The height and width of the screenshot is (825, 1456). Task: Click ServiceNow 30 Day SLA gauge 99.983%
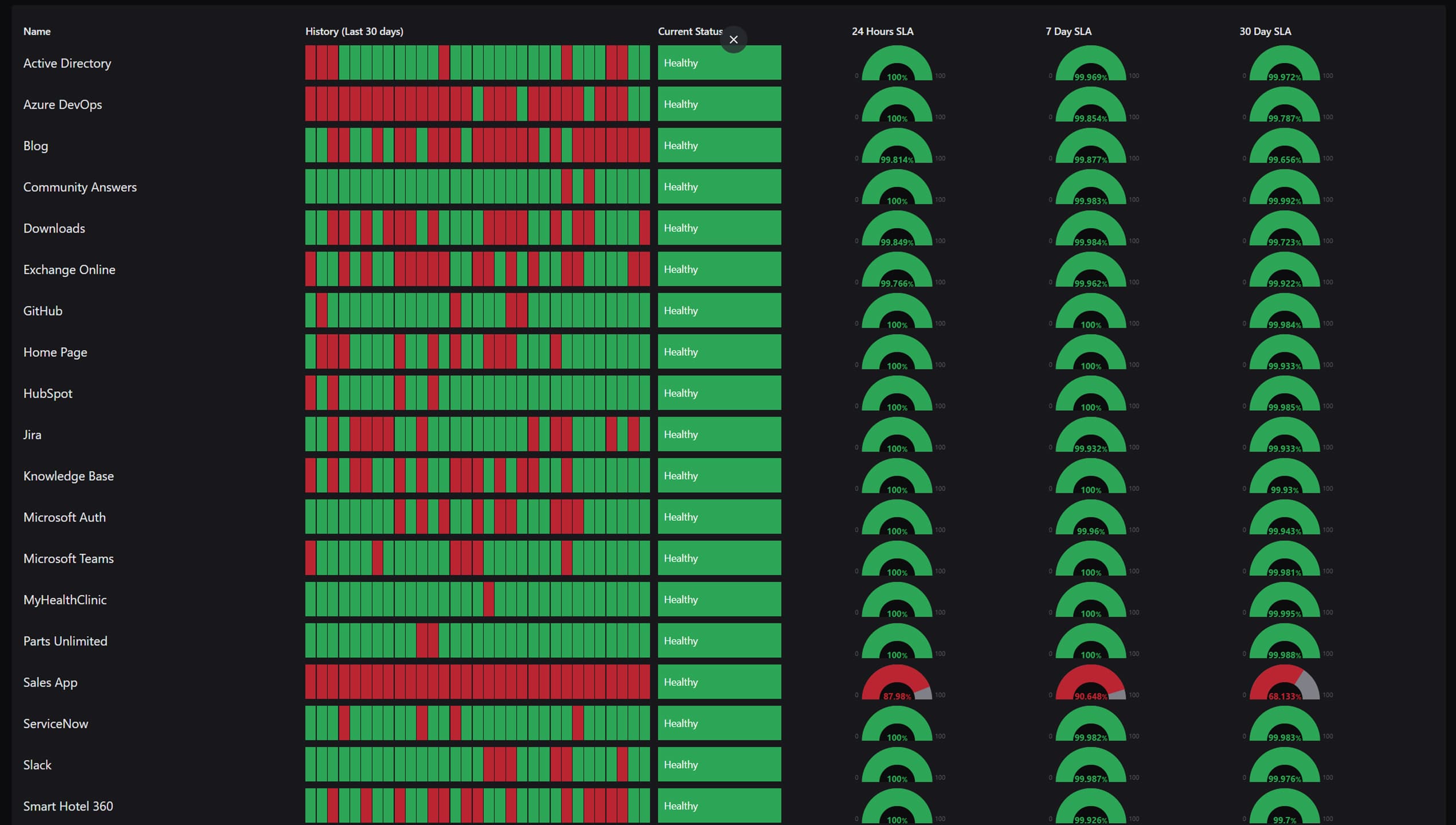pyautogui.click(x=1284, y=724)
